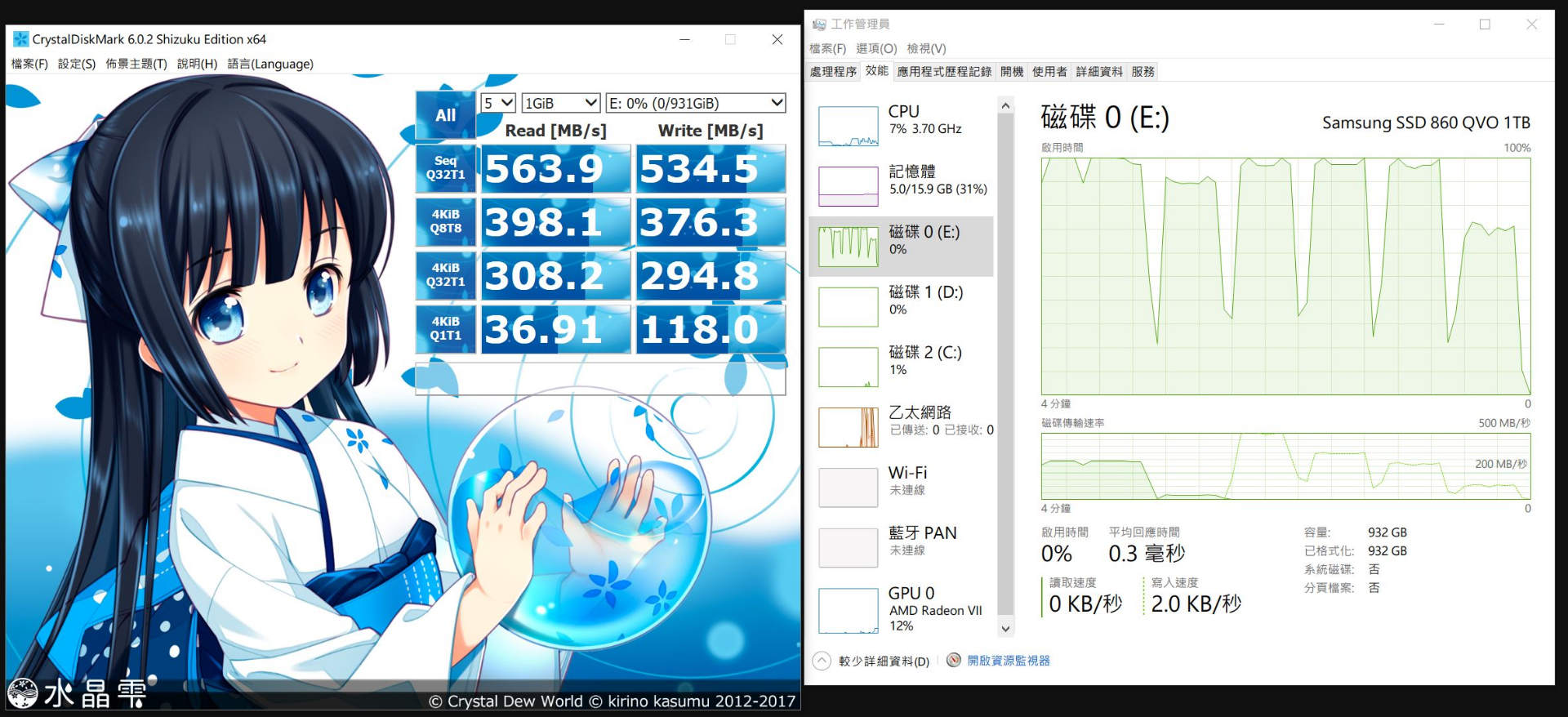Switch to the 詳細資料 details tab

[1099, 72]
